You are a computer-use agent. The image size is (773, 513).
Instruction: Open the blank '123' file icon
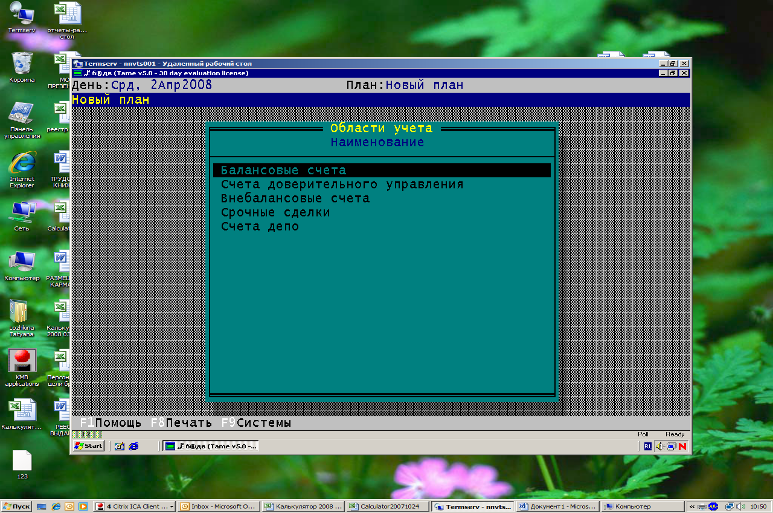[21, 460]
